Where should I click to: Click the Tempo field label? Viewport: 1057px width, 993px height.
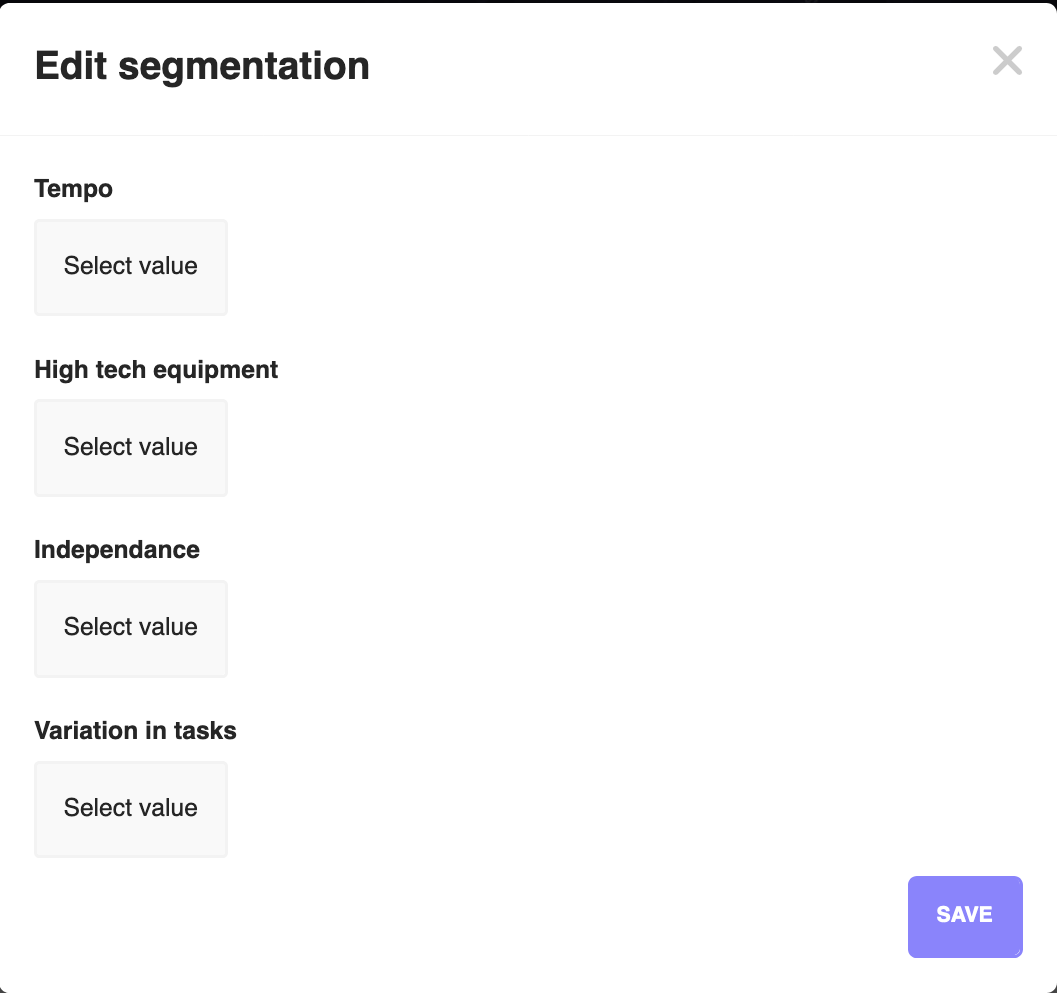point(73,189)
